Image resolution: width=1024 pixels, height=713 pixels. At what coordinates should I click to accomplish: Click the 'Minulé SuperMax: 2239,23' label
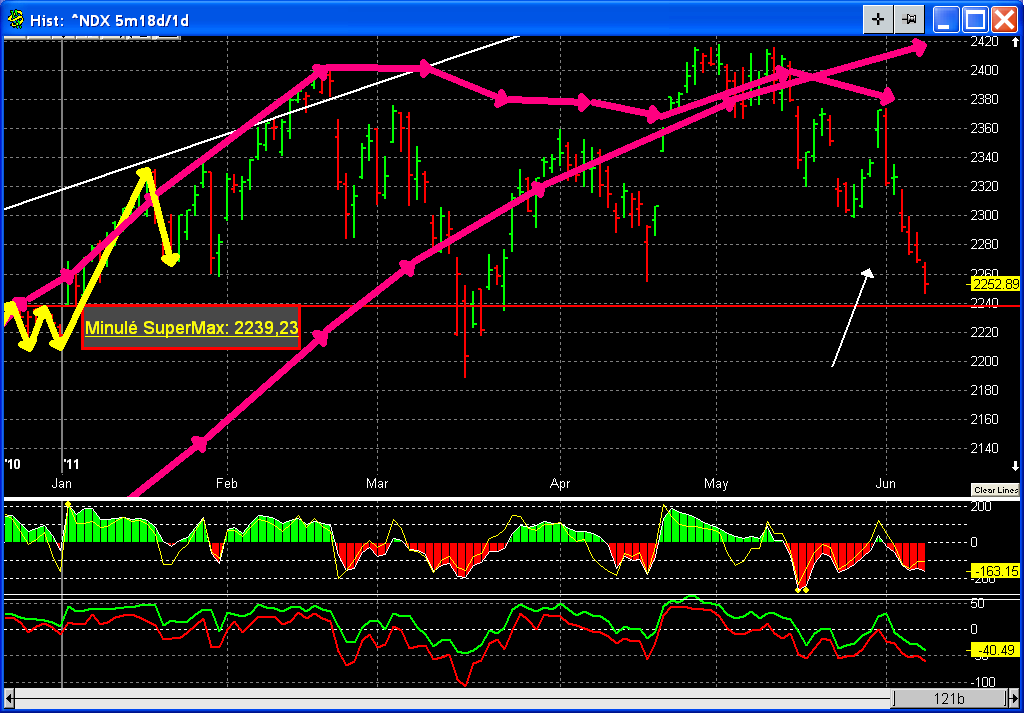coord(191,328)
